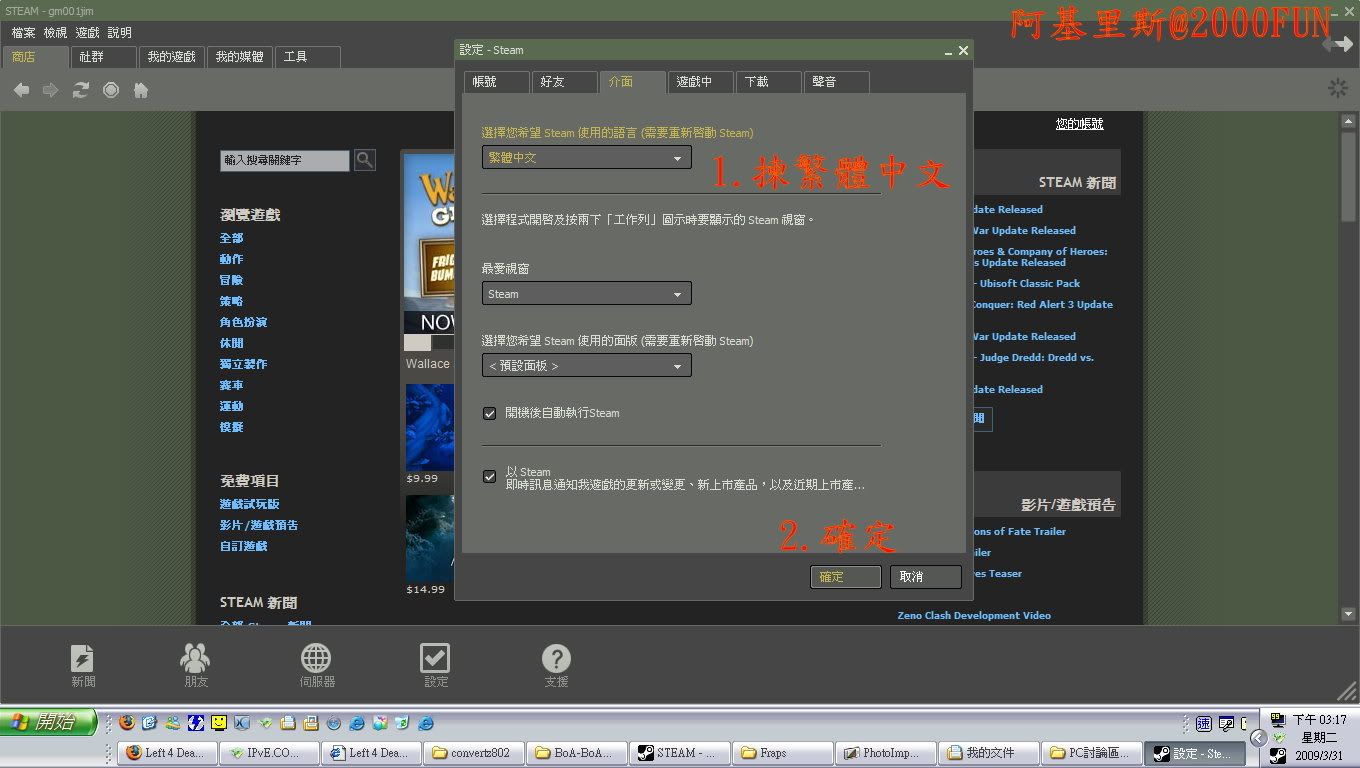Click the 取消 (Cancel) button
Image resolution: width=1360 pixels, height=768 pixels.
(x=925, y=577)
